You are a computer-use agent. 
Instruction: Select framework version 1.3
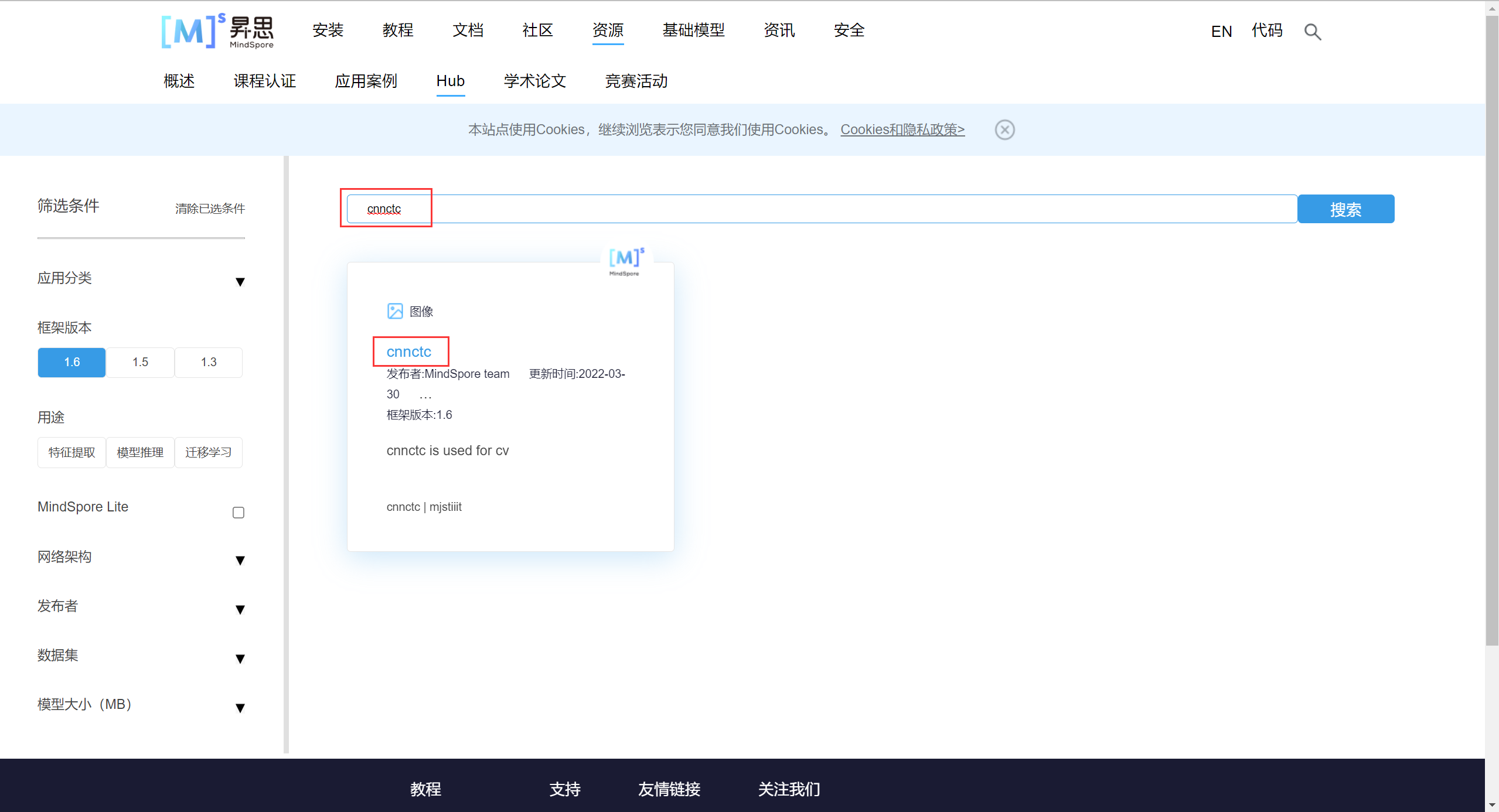coord(209,362)
